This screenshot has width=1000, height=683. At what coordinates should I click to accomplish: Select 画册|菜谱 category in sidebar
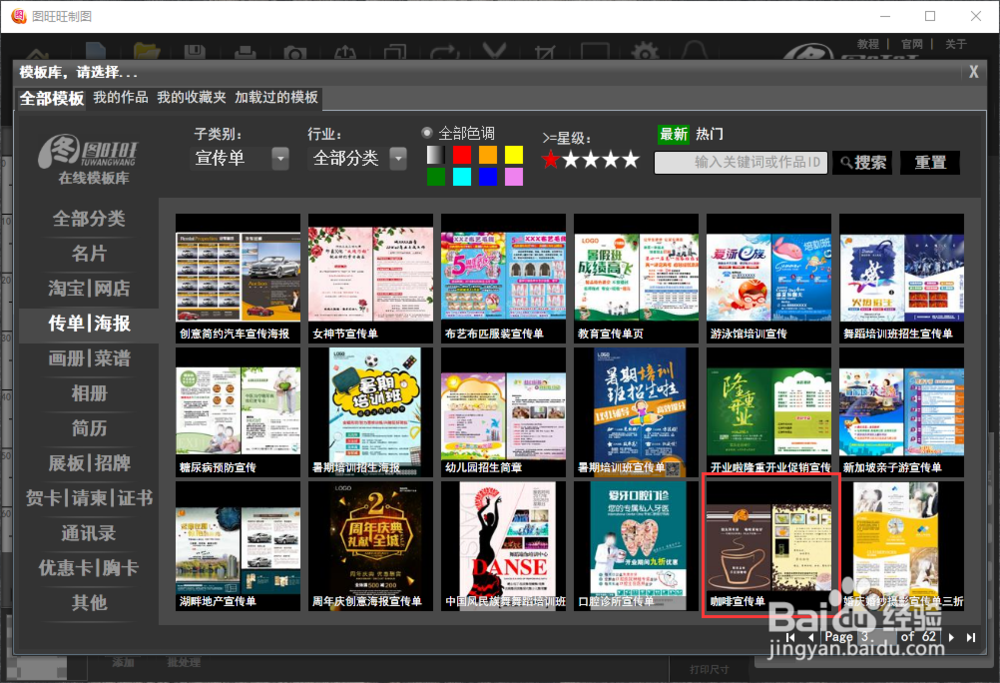click(89, 358)
